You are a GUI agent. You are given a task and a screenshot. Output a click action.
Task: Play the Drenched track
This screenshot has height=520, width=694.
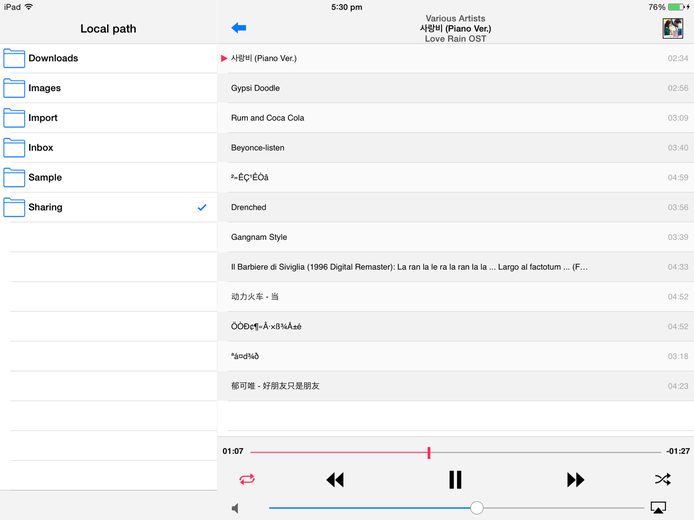[x=455, y=207]
